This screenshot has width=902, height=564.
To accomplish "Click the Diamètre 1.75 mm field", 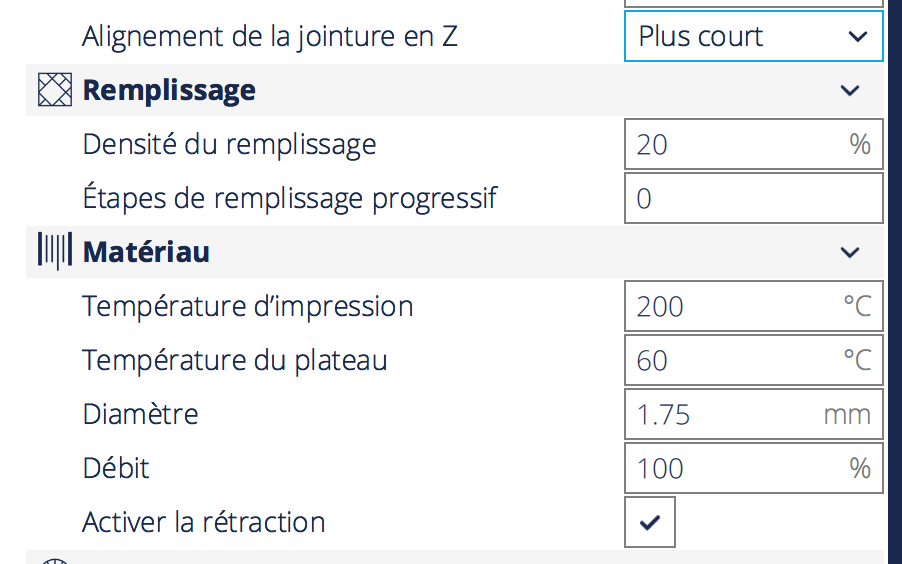I will (754, 414).
